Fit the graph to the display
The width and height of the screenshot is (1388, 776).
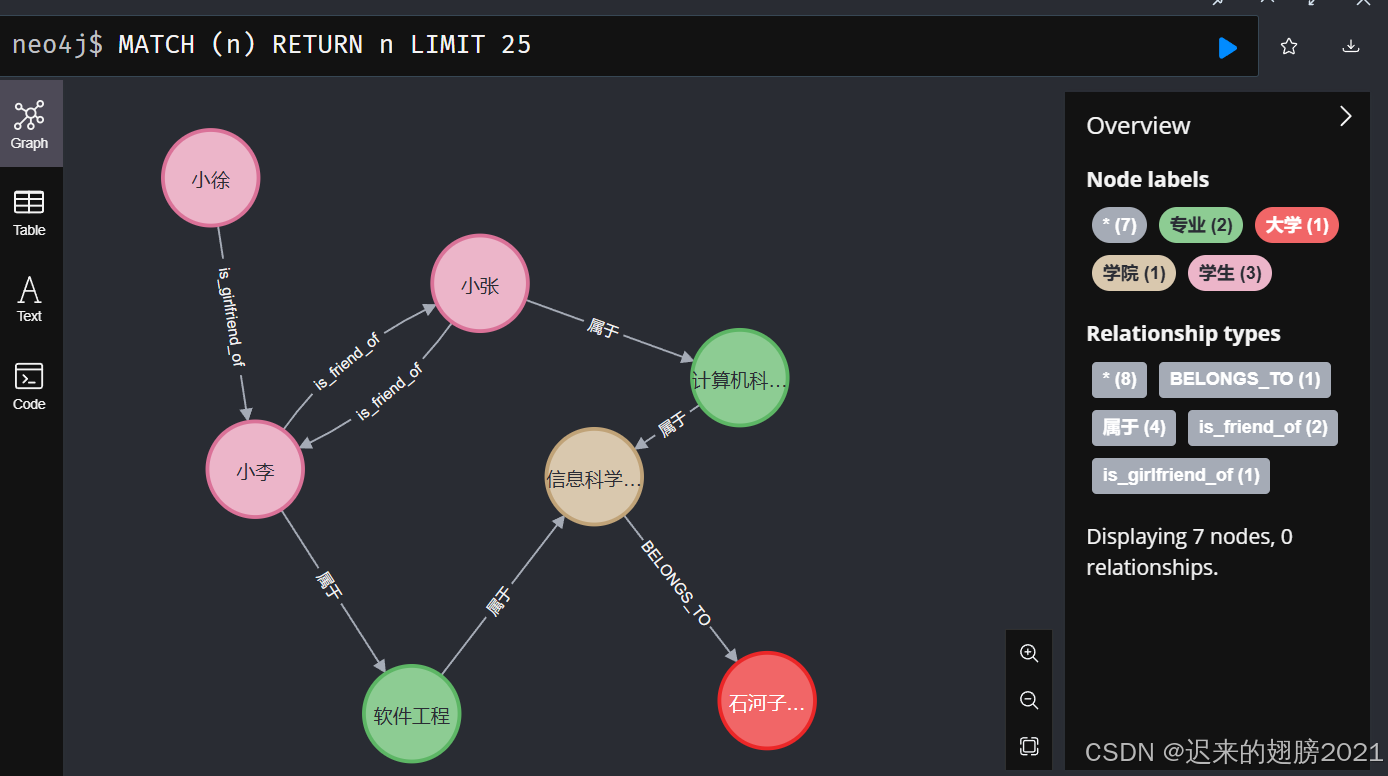coord(1029,747)
